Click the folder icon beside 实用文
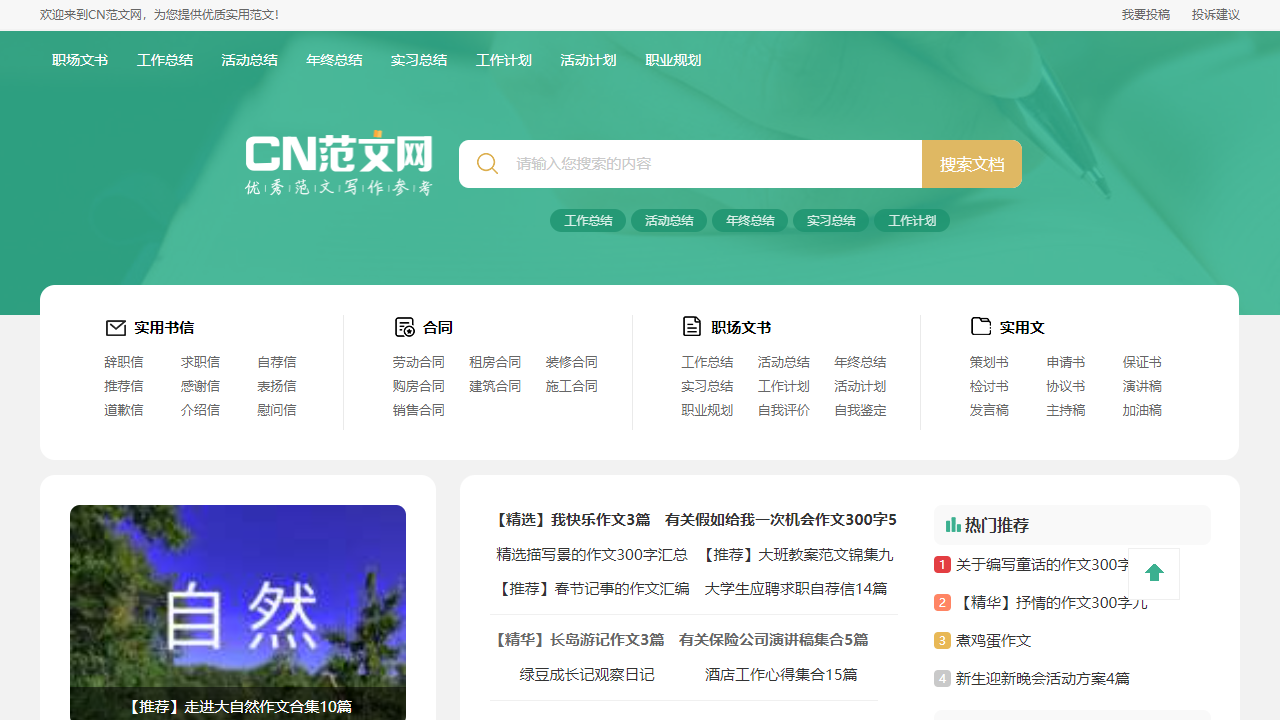This screenshot has height=720, width=1280. click(981, 326)
